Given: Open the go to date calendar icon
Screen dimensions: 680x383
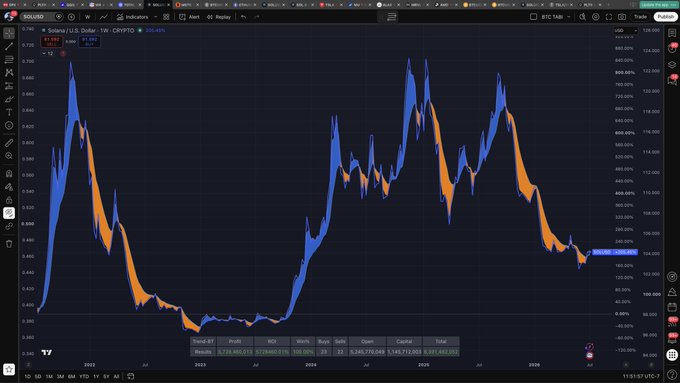Looking at the screenshot, I should [131, 376].
